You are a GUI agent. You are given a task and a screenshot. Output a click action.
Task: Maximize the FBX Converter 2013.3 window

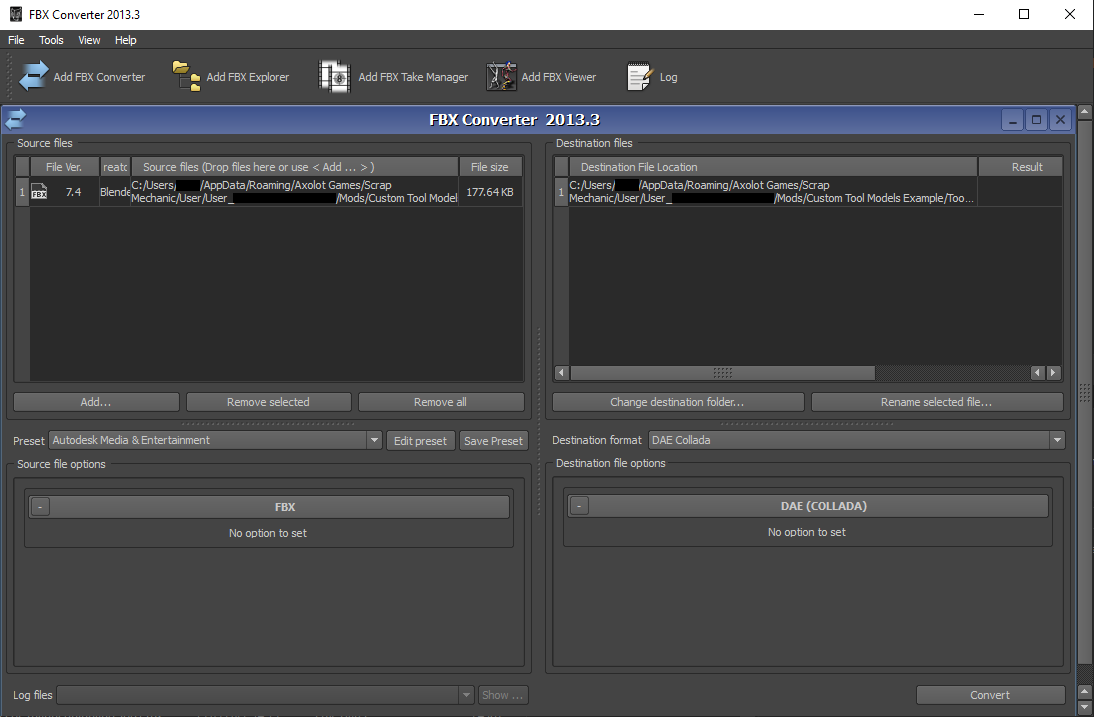click(x=1024, y=14)
